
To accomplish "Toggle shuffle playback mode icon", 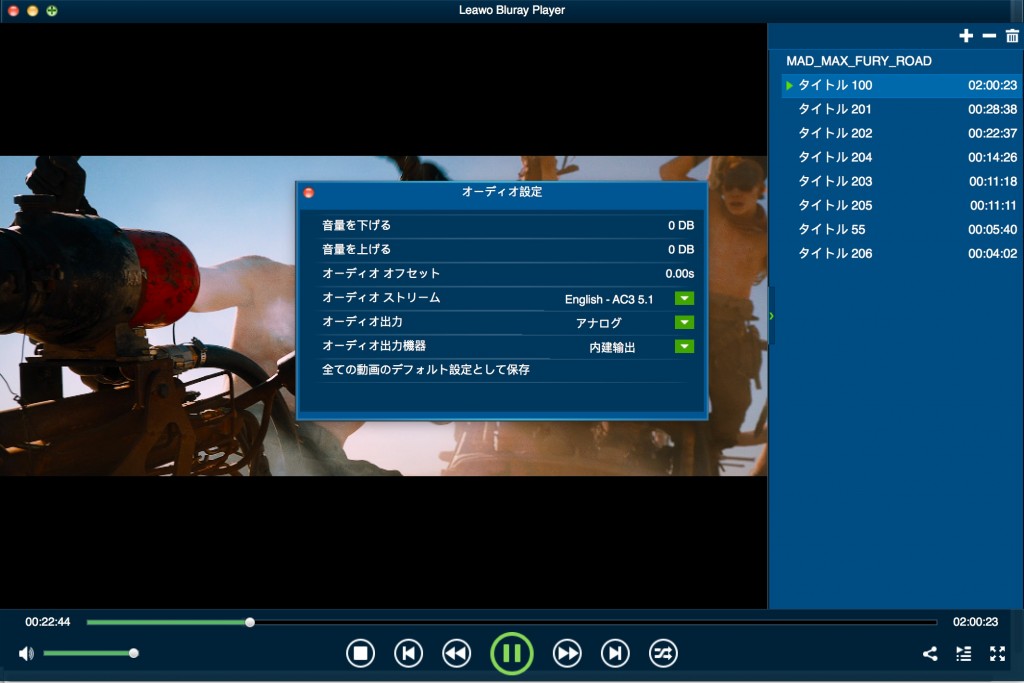I will click(x=664, y=653).
